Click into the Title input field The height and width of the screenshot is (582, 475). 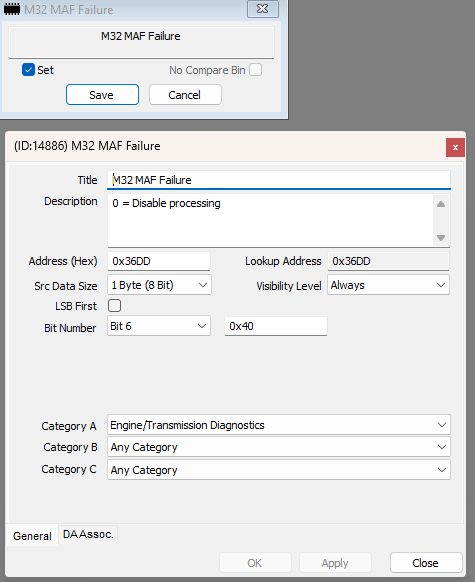279,180
